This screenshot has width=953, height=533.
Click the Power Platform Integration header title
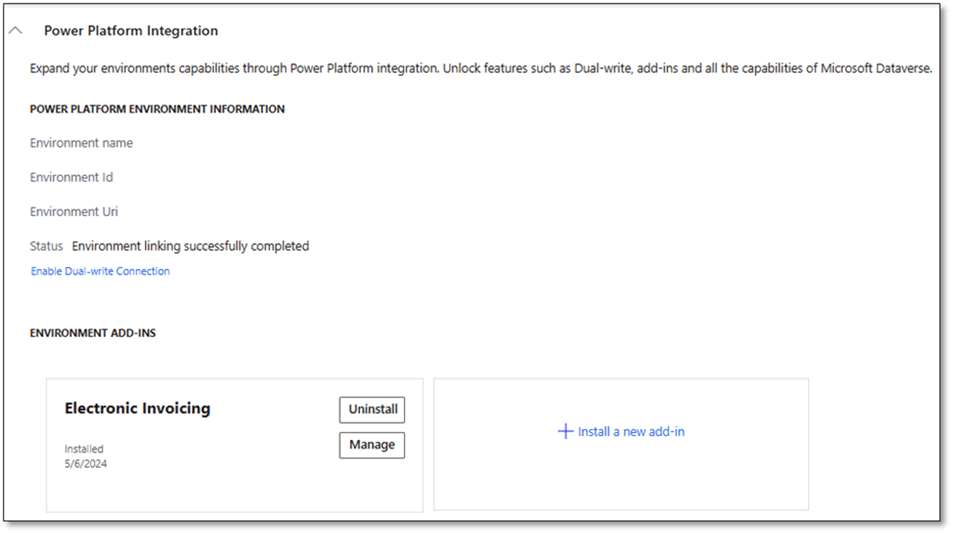pyautogui.click(x=131, y=31)
